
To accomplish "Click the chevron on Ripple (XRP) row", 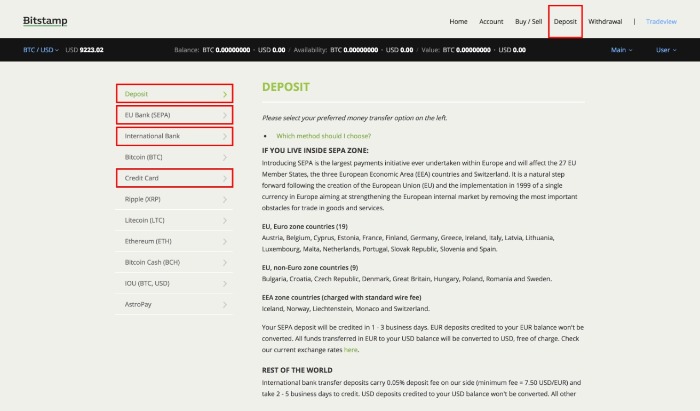I will click(225, 199).
